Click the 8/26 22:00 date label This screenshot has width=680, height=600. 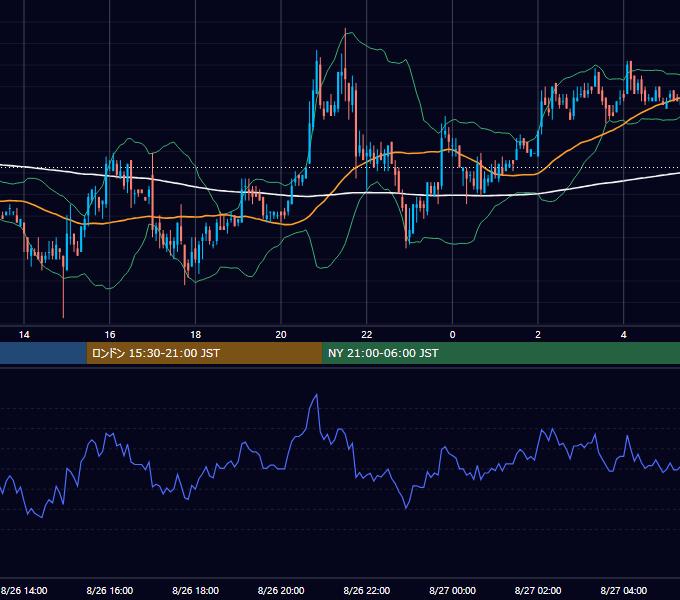tap(367, 590)
